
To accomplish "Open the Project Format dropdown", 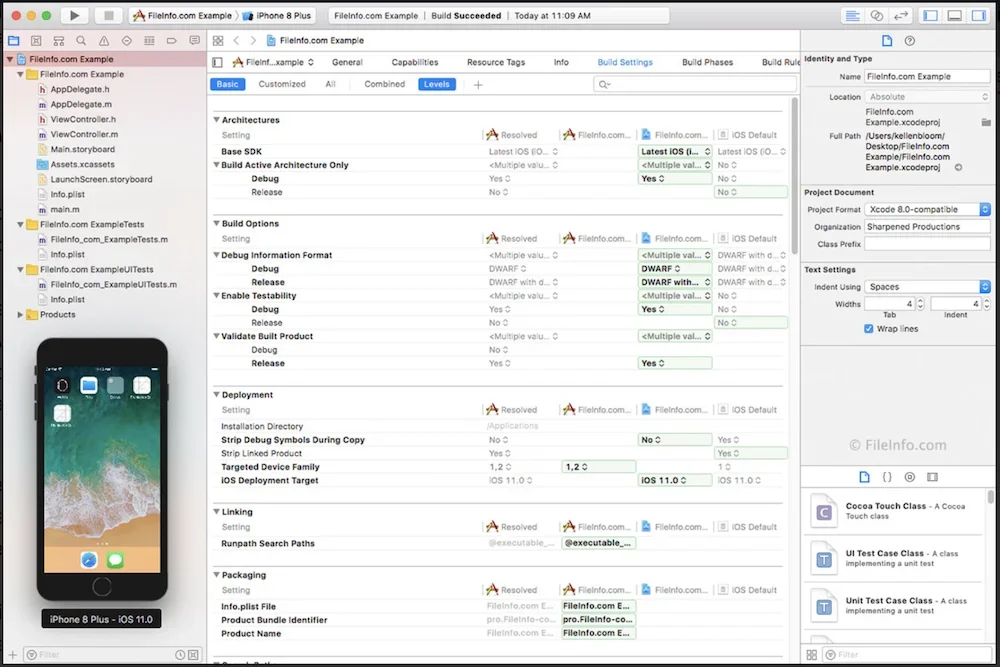I will [927, 210].
